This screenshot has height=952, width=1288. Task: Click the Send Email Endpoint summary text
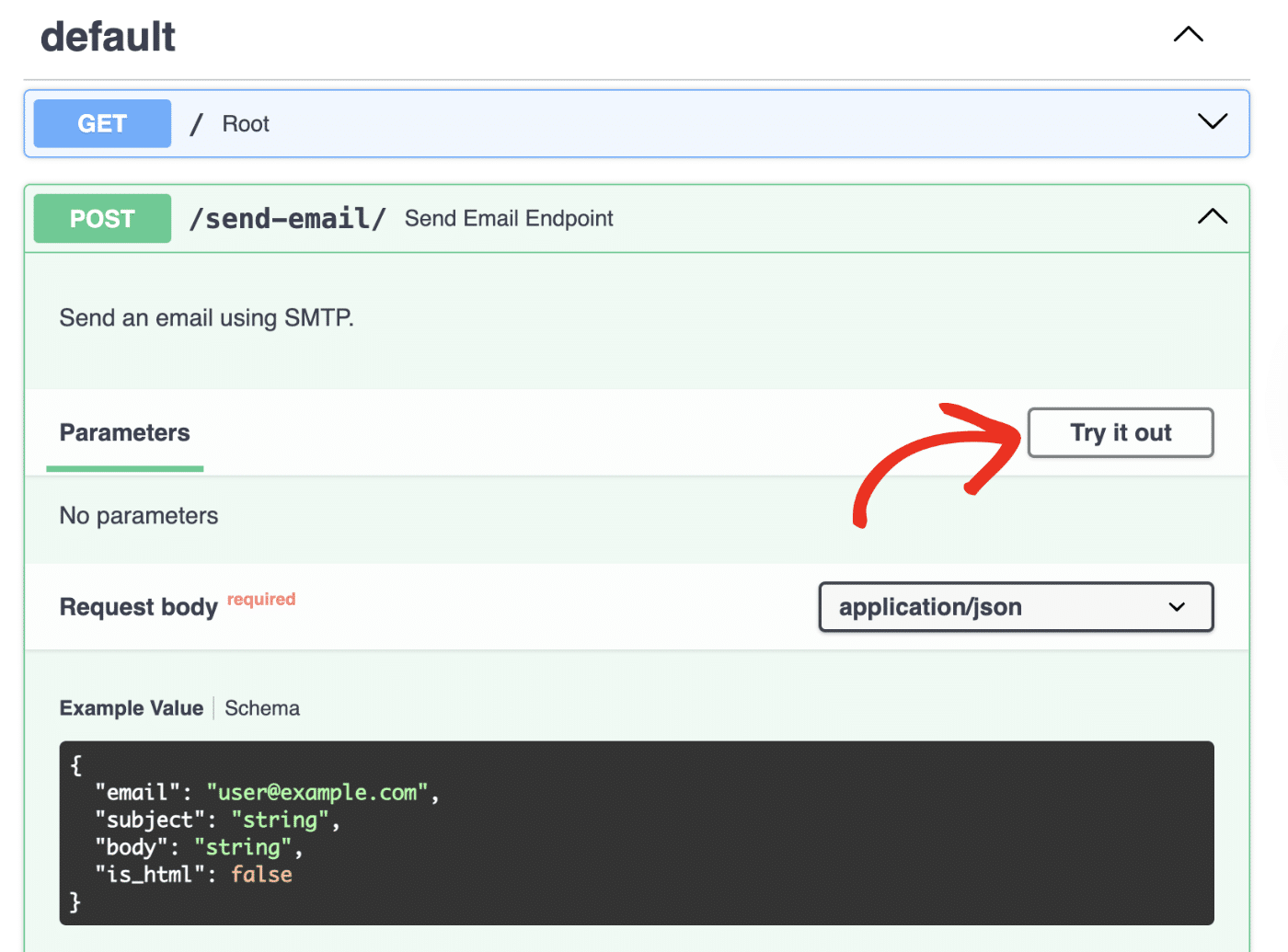(x=508, y=218)
